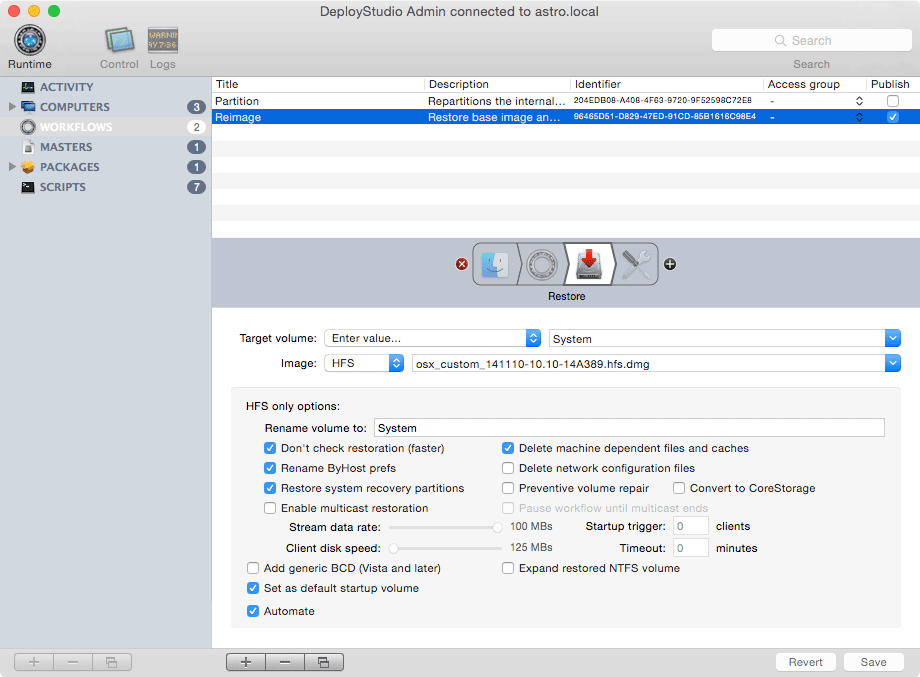Click the Runtime toolbar icon
This screenshot has height=677, width=920.
point(29,41)
